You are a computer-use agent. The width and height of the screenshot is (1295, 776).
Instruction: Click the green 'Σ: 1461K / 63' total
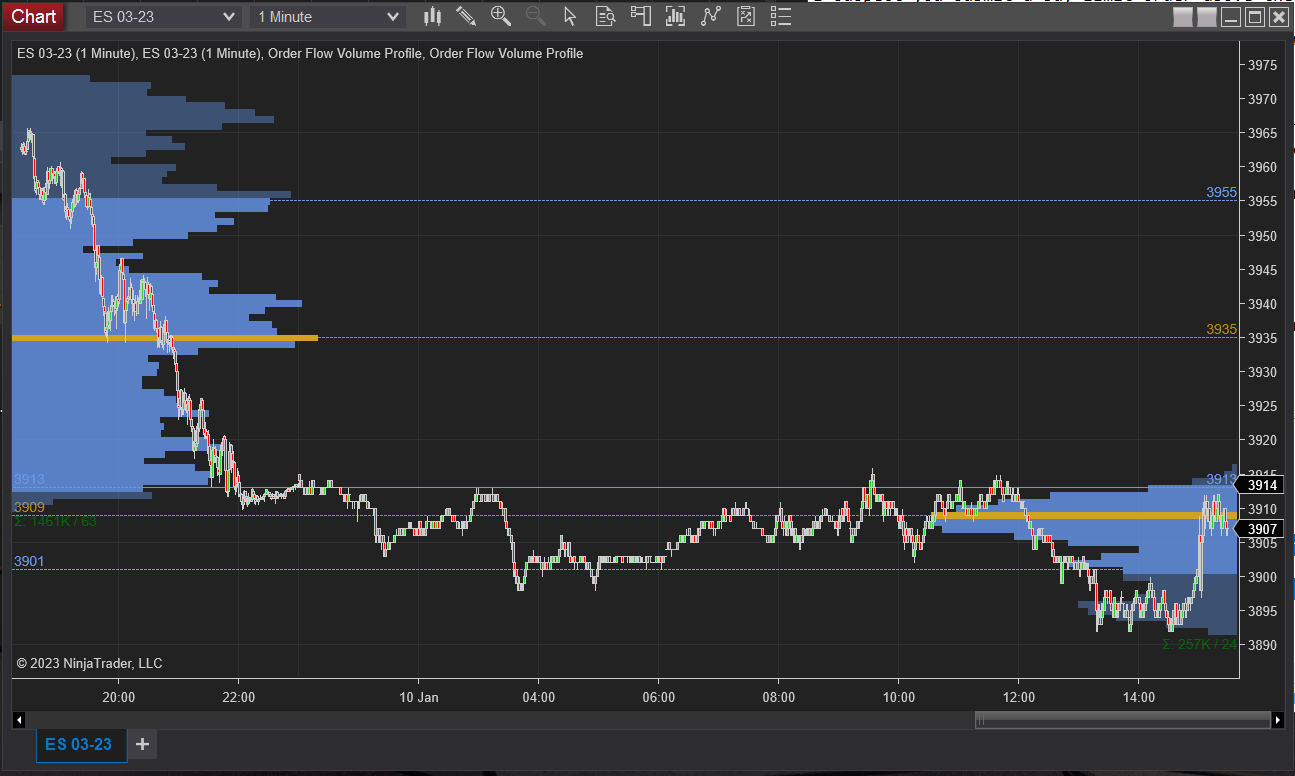(x=56, y=521)
